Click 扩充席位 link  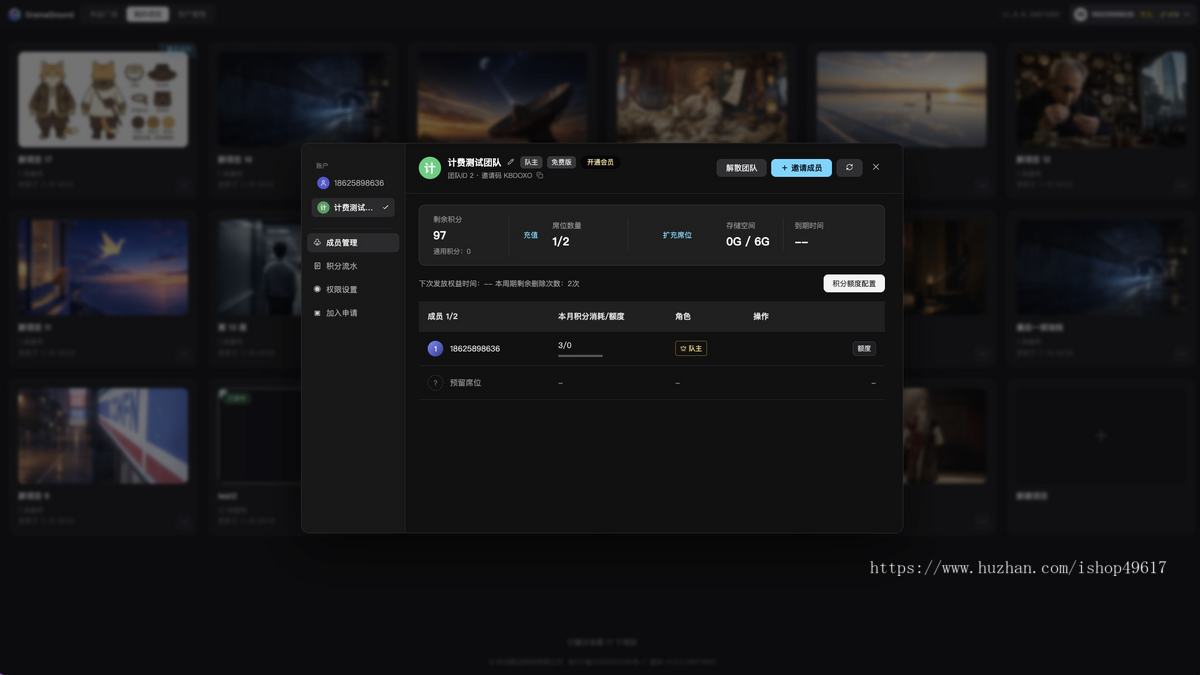click(677, 235)
